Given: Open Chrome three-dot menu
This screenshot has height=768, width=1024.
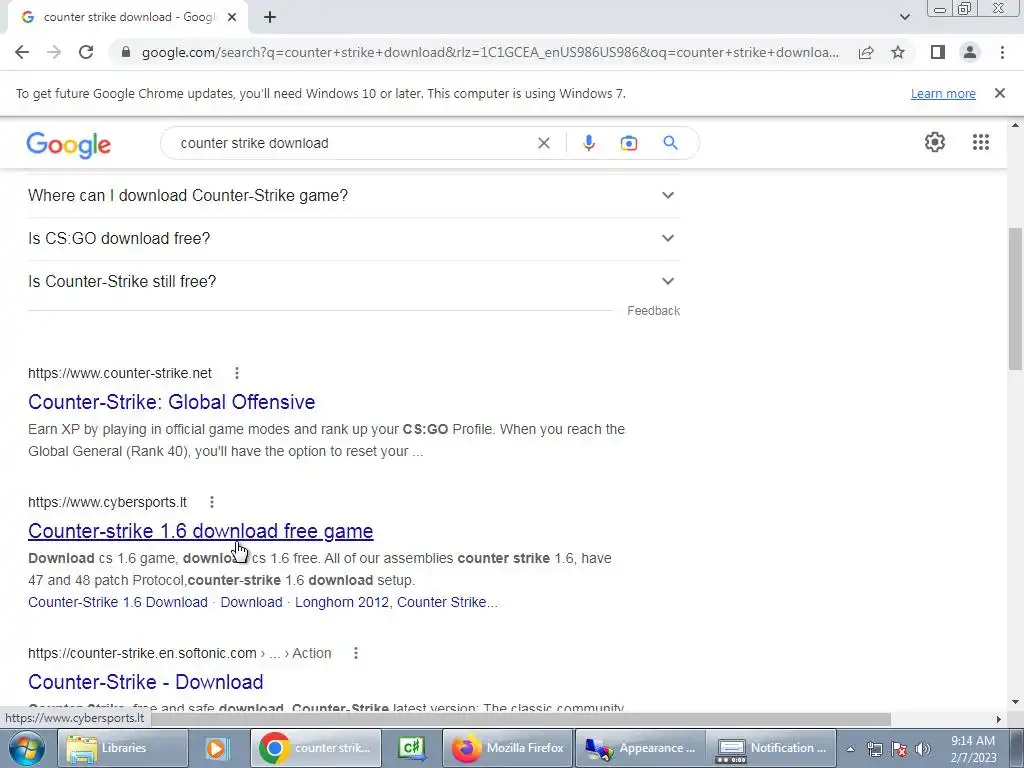Looking at the screenshot, I should pyautogui.click(x=1002, y=52).
